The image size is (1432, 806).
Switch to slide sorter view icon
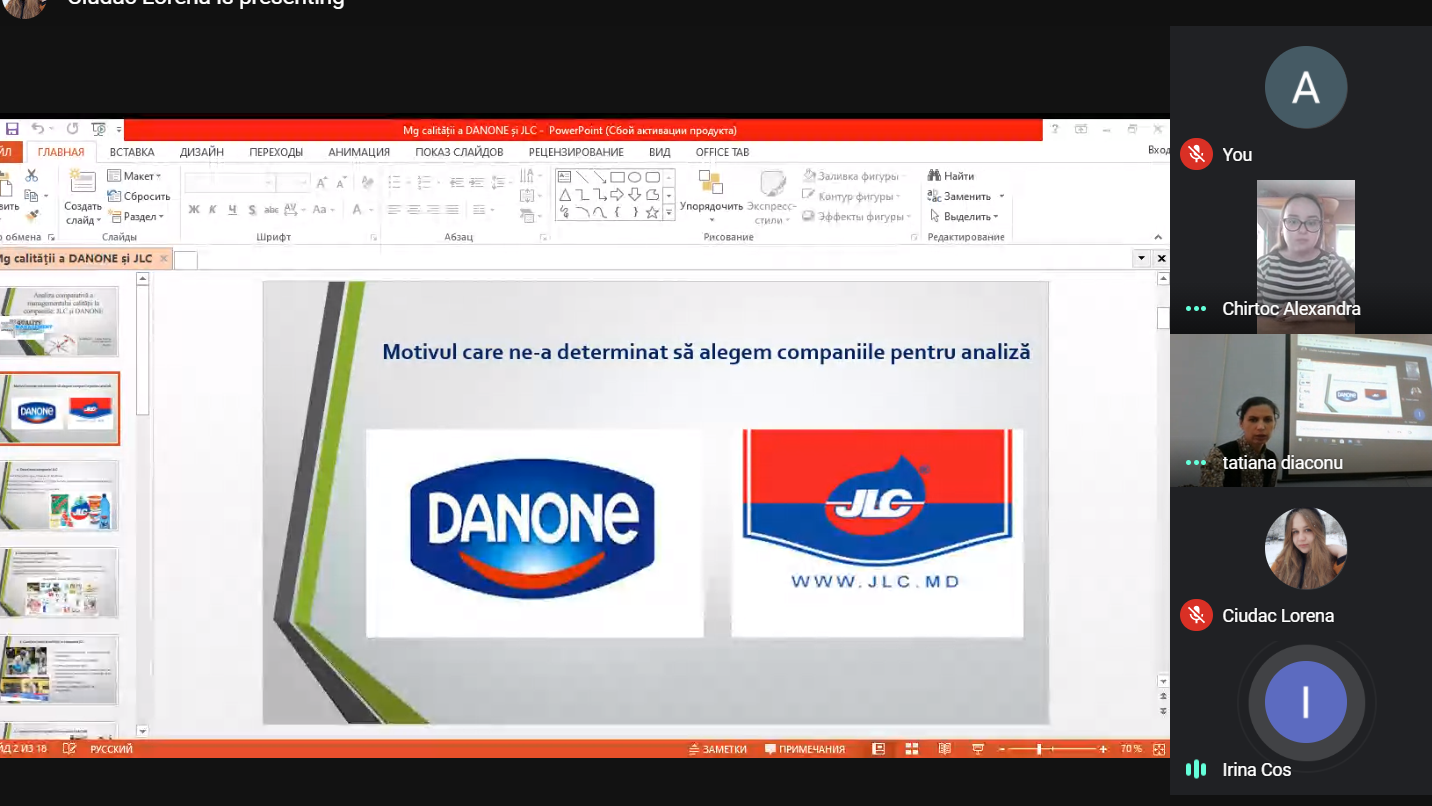912,749
